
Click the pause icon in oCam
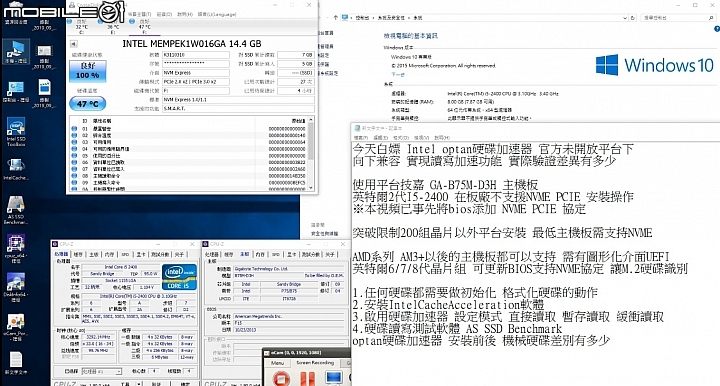click(x=307, y=379)
